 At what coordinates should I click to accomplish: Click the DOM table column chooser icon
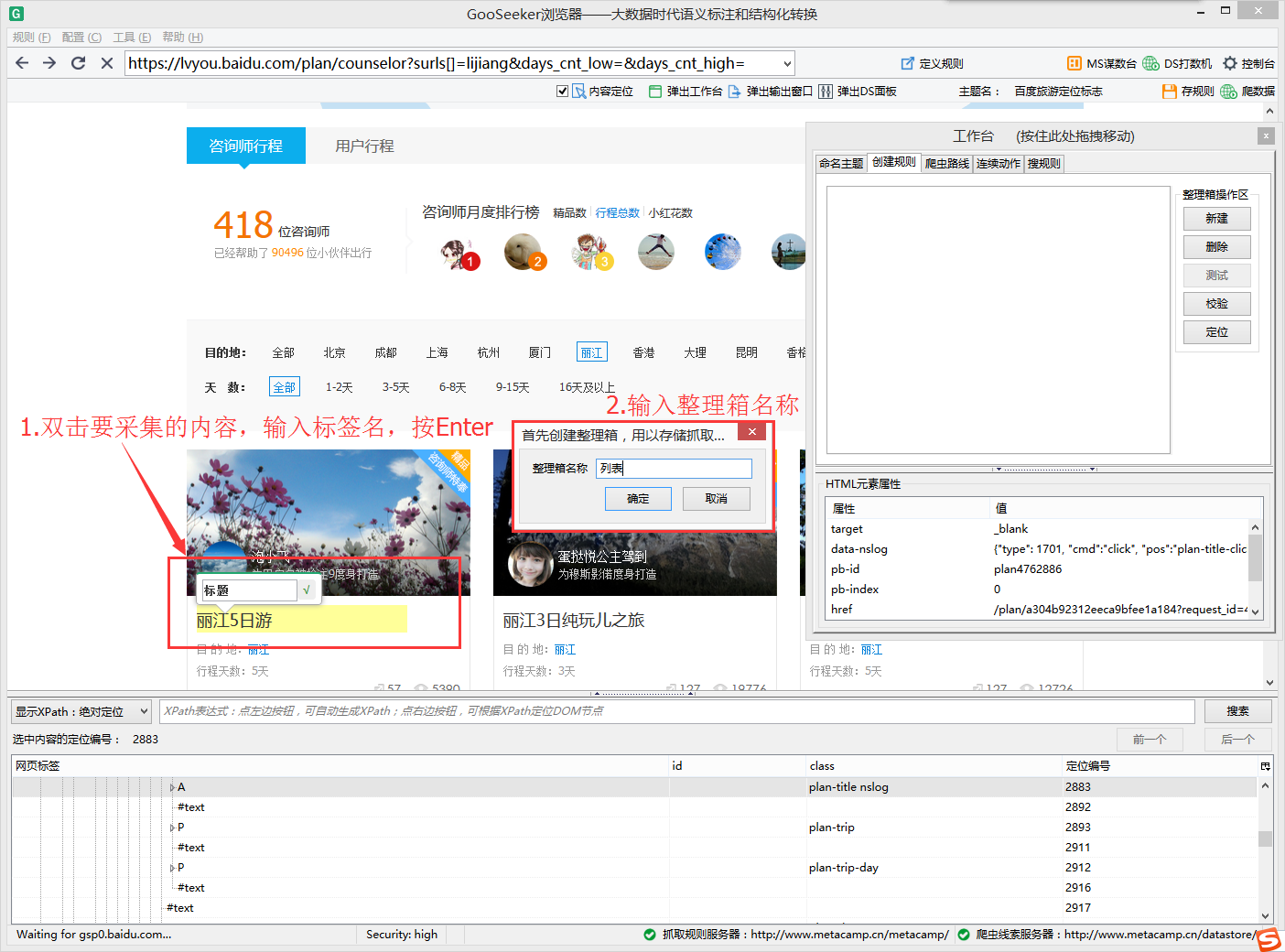[1265, 766]
